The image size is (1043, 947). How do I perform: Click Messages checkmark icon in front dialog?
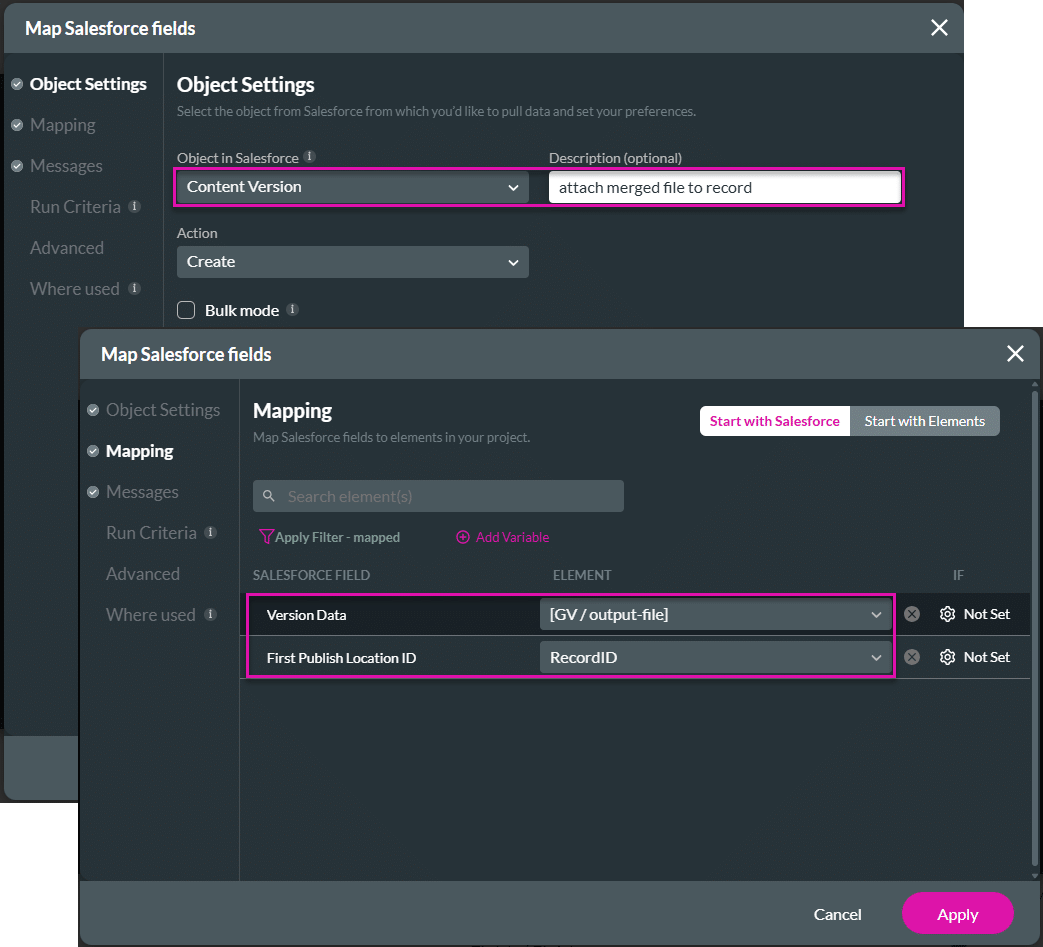coord(93,491)
